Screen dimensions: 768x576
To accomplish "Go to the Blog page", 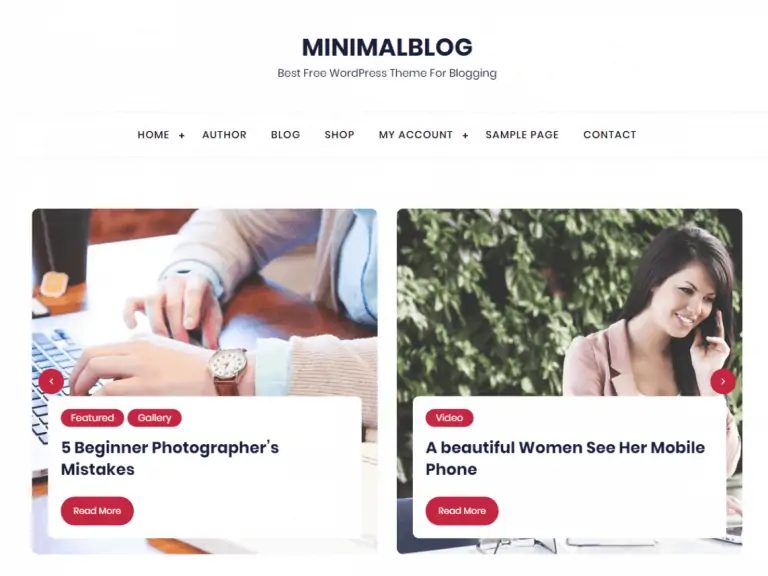I will (x=286, y=135).
